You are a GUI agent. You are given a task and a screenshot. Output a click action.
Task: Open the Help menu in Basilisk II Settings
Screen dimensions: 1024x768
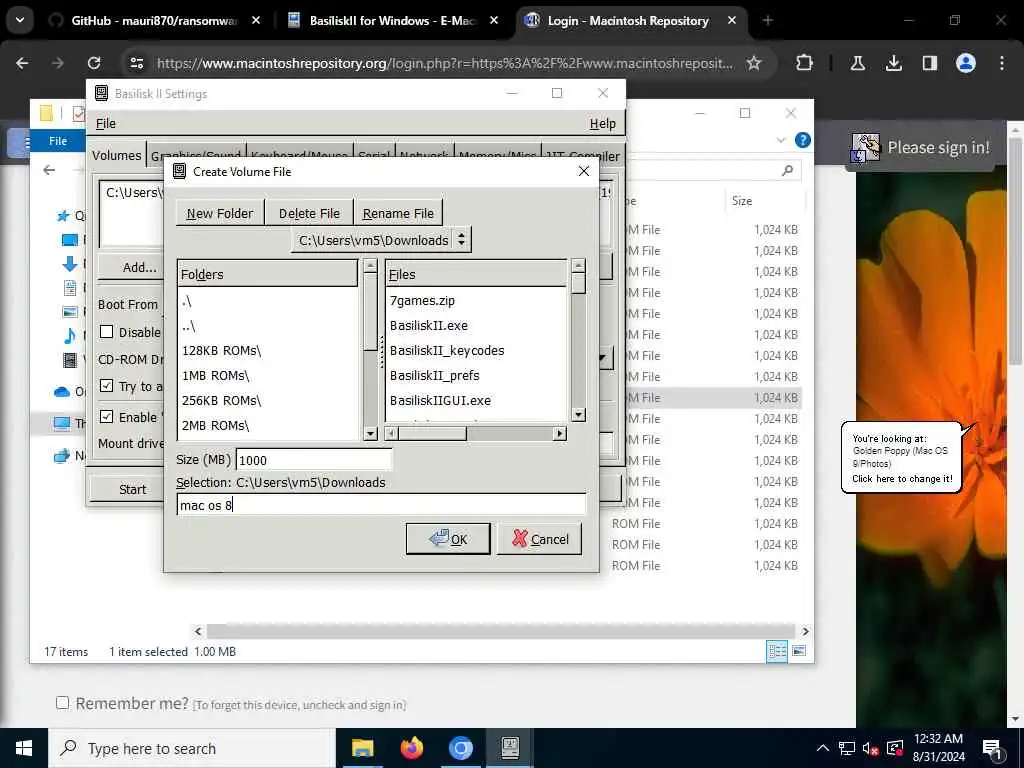point(602,123)
